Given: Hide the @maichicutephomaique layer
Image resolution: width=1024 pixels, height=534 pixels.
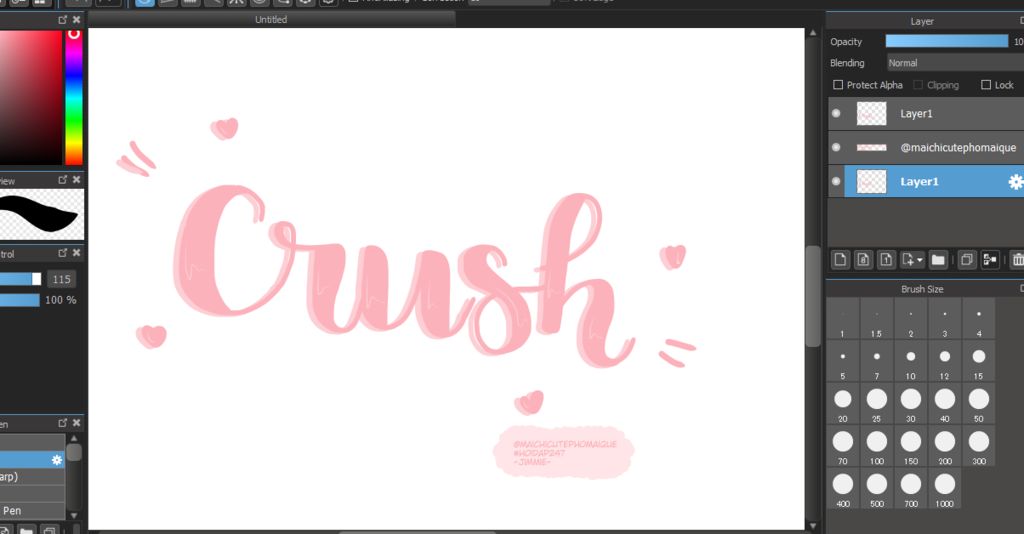Looking at the screenshot, I should [836, 148].
